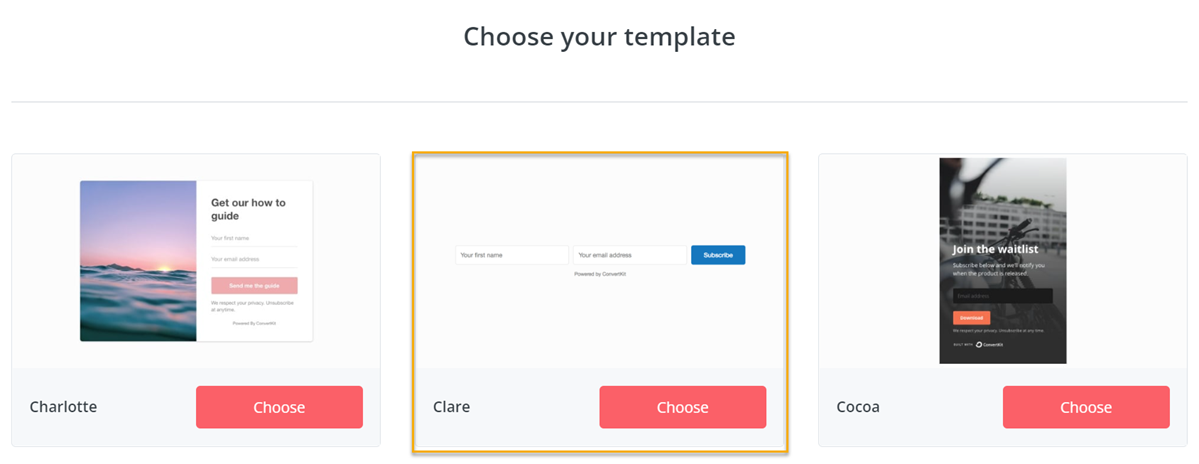Click the Charlotte template name label
This screenshot has height=464, width=1199.
pyautogui.click(x=63, y=407)
